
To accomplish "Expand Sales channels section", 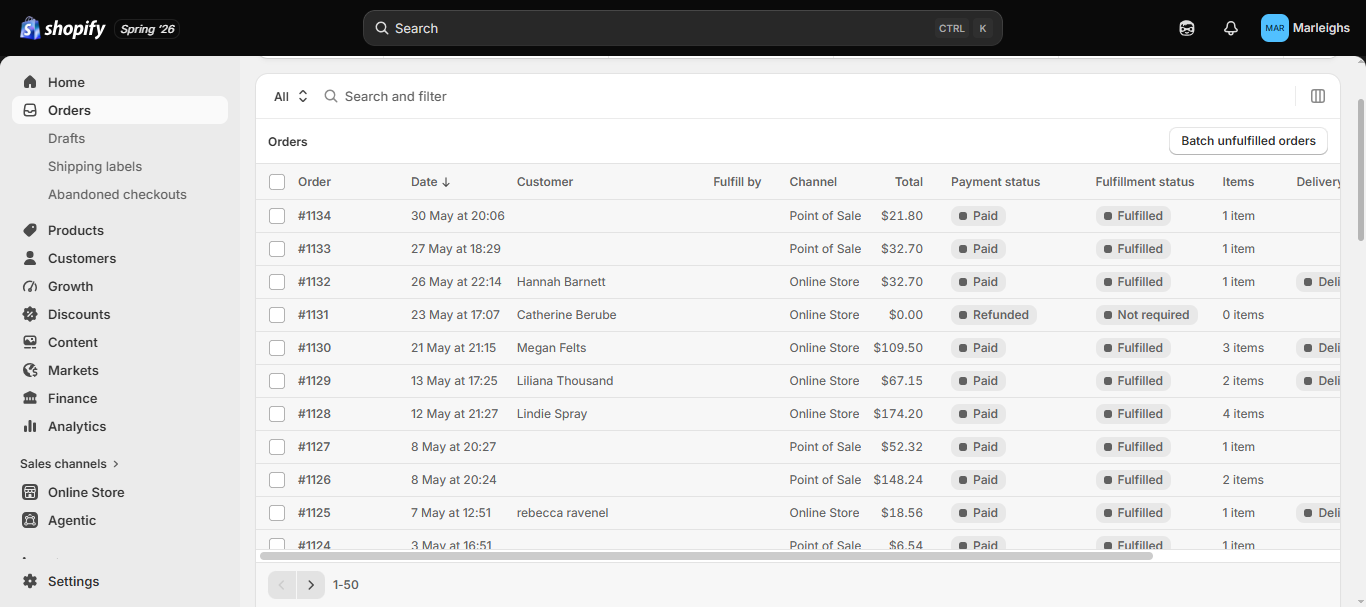I will coord(70,464).
